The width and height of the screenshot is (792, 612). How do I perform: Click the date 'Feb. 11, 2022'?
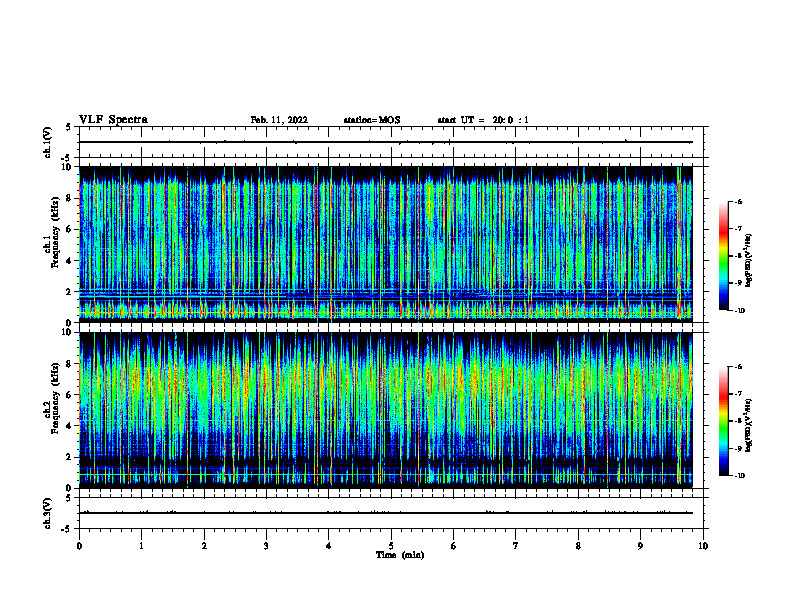tap(279, 120)
